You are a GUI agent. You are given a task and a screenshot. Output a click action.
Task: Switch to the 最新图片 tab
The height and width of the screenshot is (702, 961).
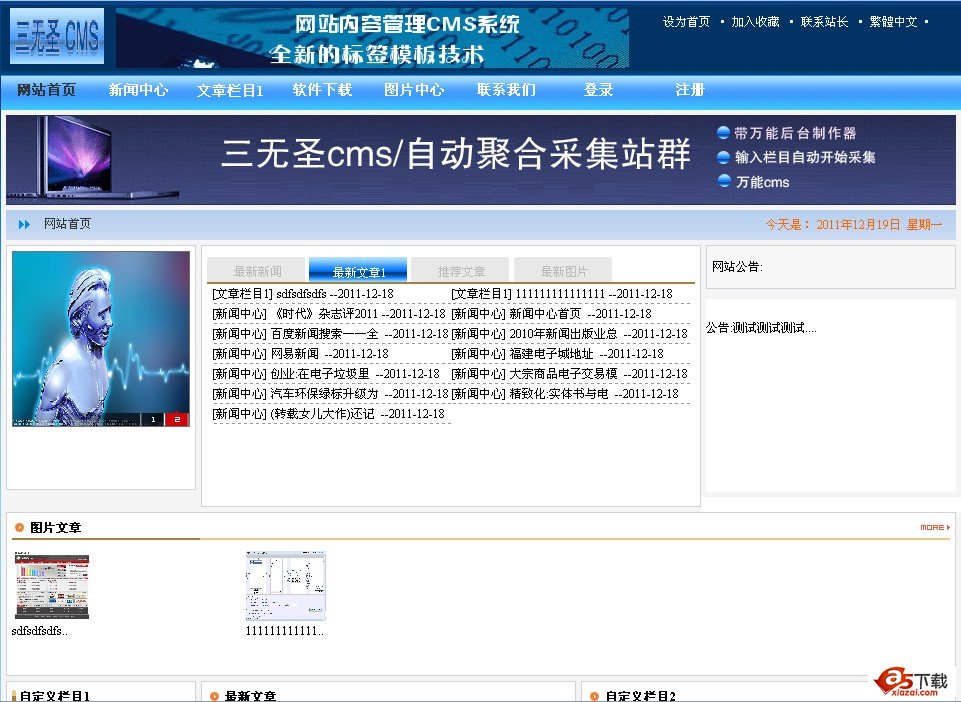tap(562, 268)
